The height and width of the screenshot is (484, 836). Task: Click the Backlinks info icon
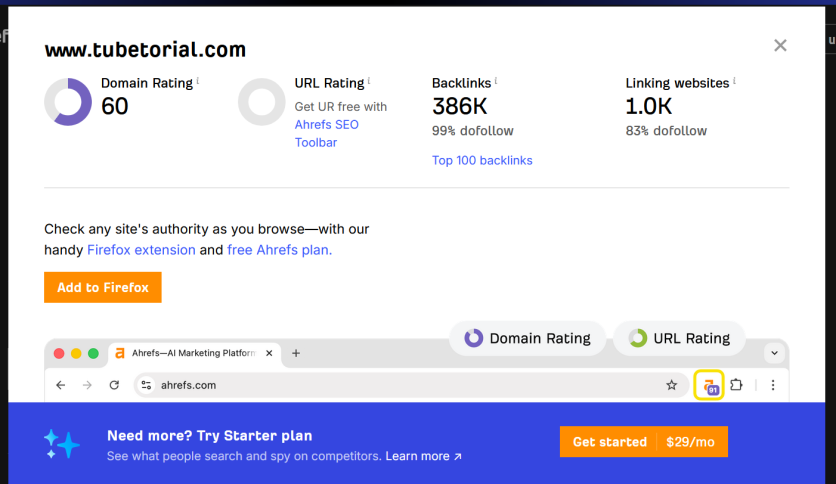coord(496,80)
